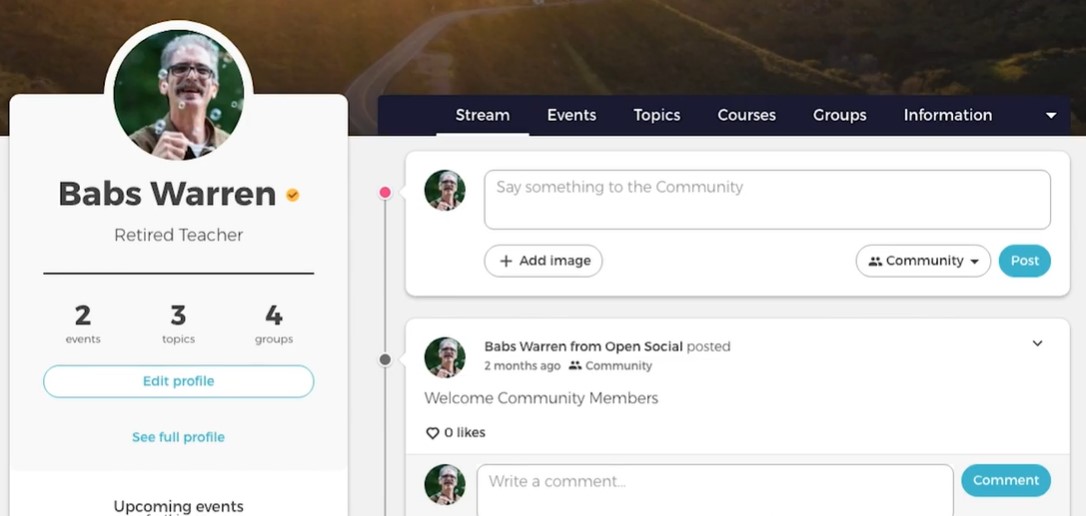Open the Community visibility dropdown

tap(923, 261)
